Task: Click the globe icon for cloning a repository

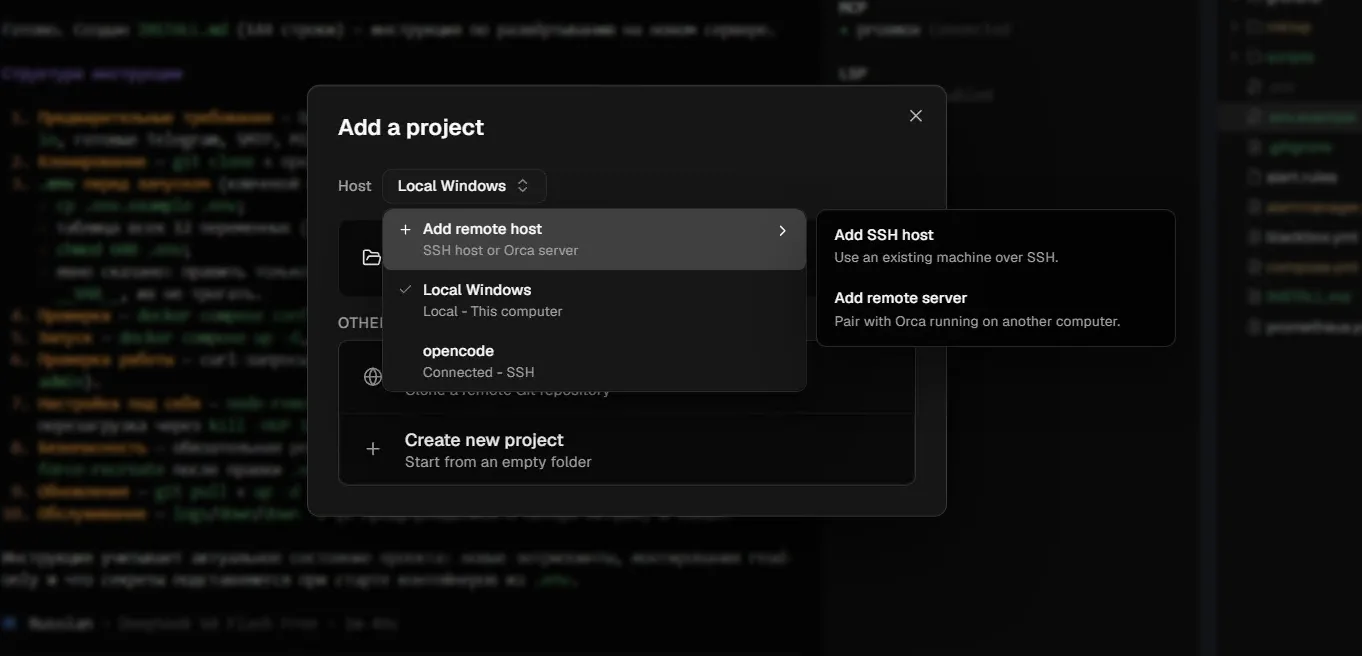Action: 372,377
